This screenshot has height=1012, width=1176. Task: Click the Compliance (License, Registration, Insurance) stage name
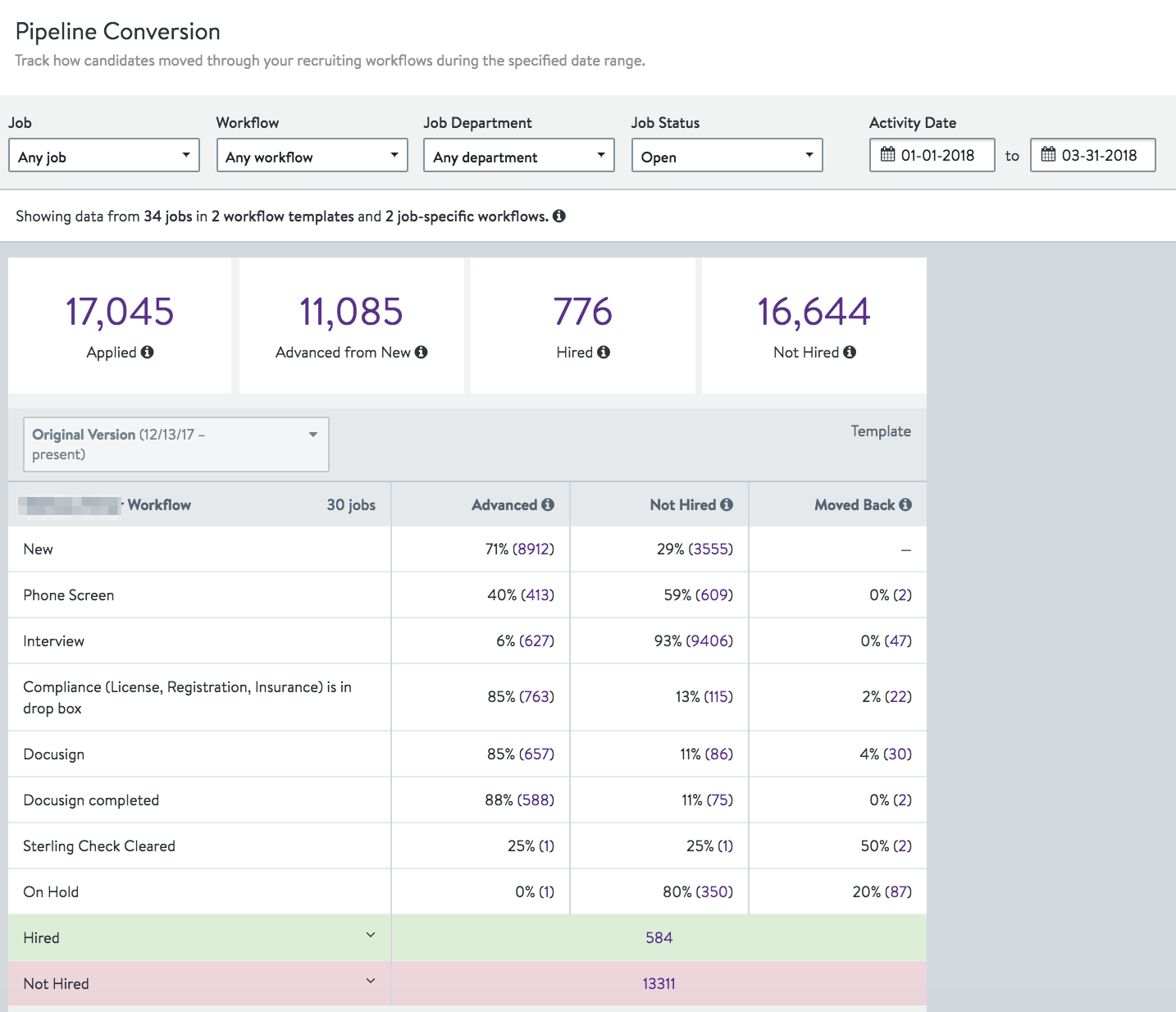(x=187, y=697)
